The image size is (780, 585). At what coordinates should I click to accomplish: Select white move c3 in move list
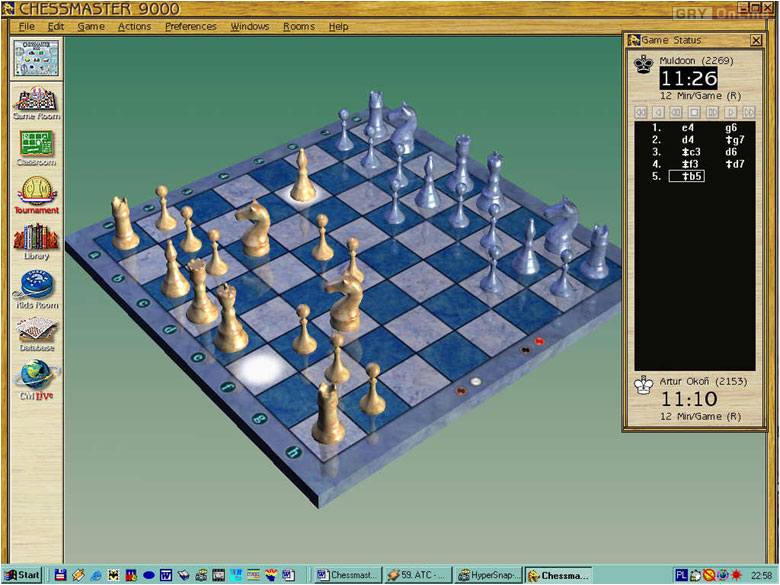point(691,152)
